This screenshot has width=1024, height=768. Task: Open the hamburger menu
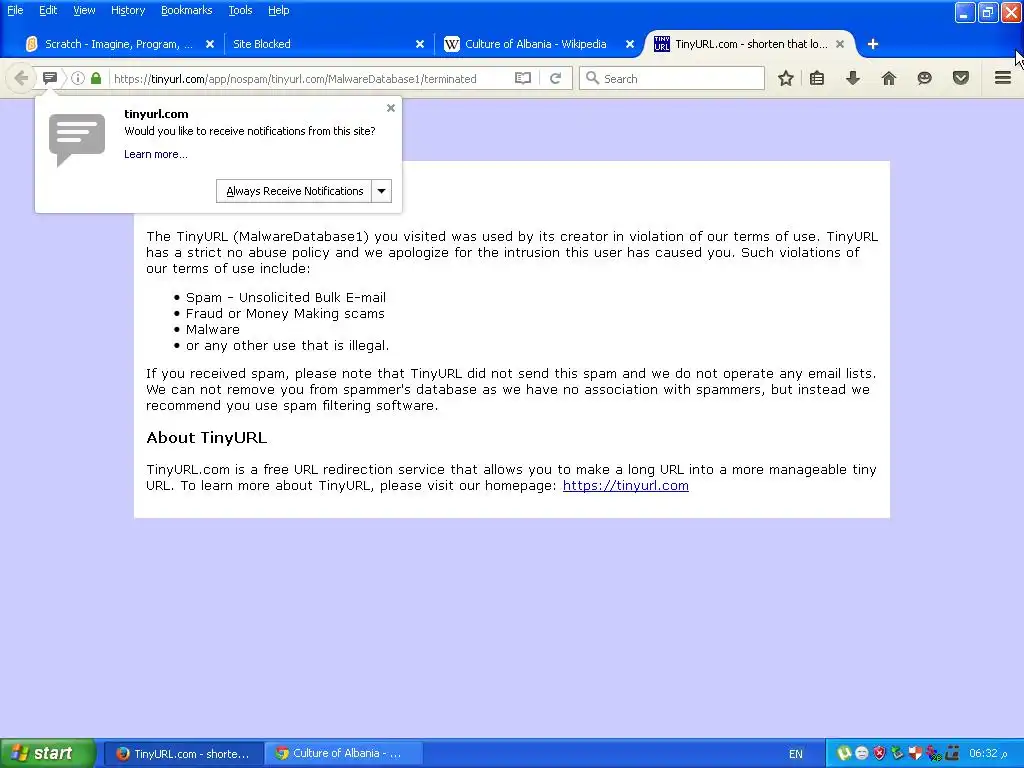coord(1003,78)
